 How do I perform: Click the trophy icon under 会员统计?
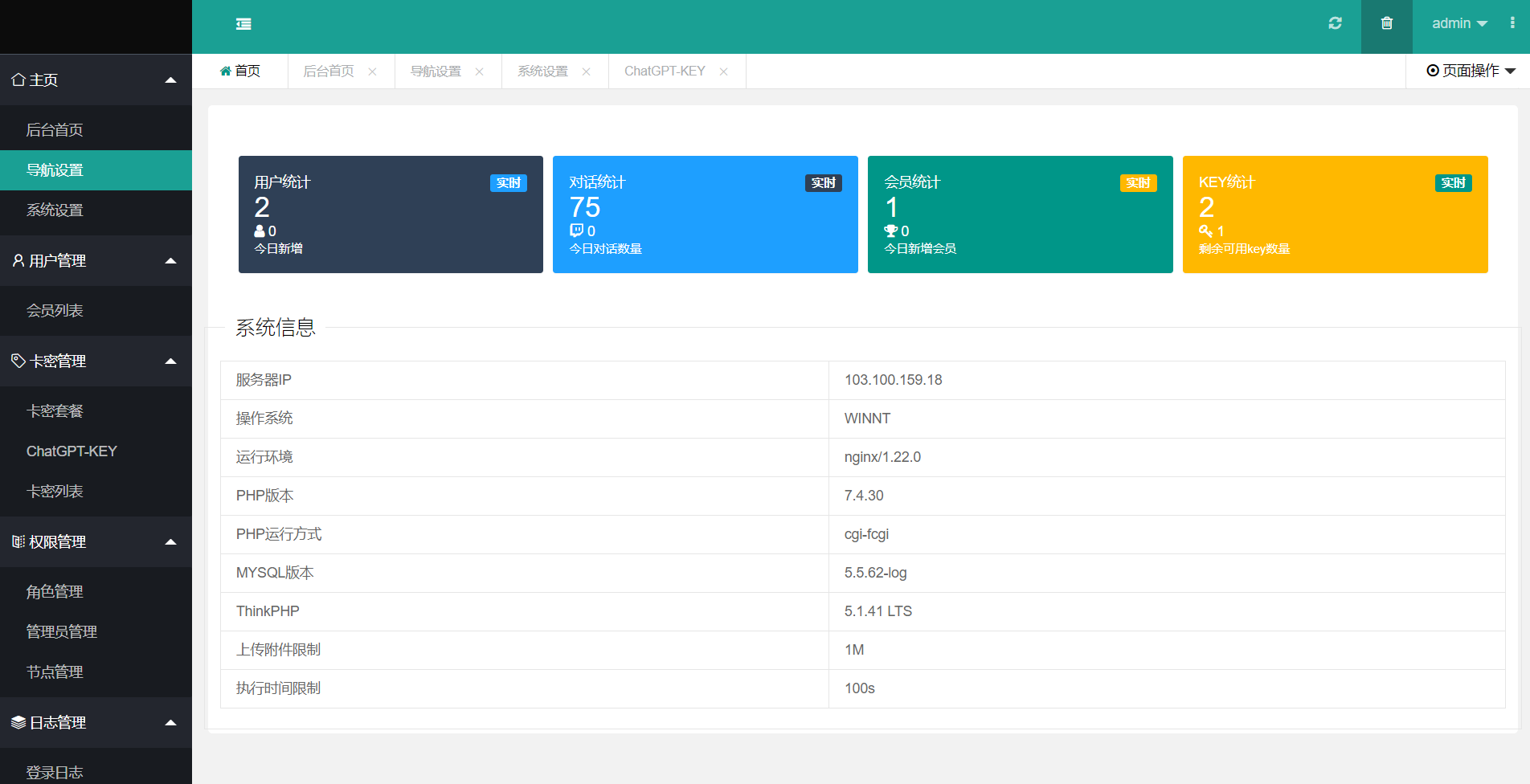891,231
